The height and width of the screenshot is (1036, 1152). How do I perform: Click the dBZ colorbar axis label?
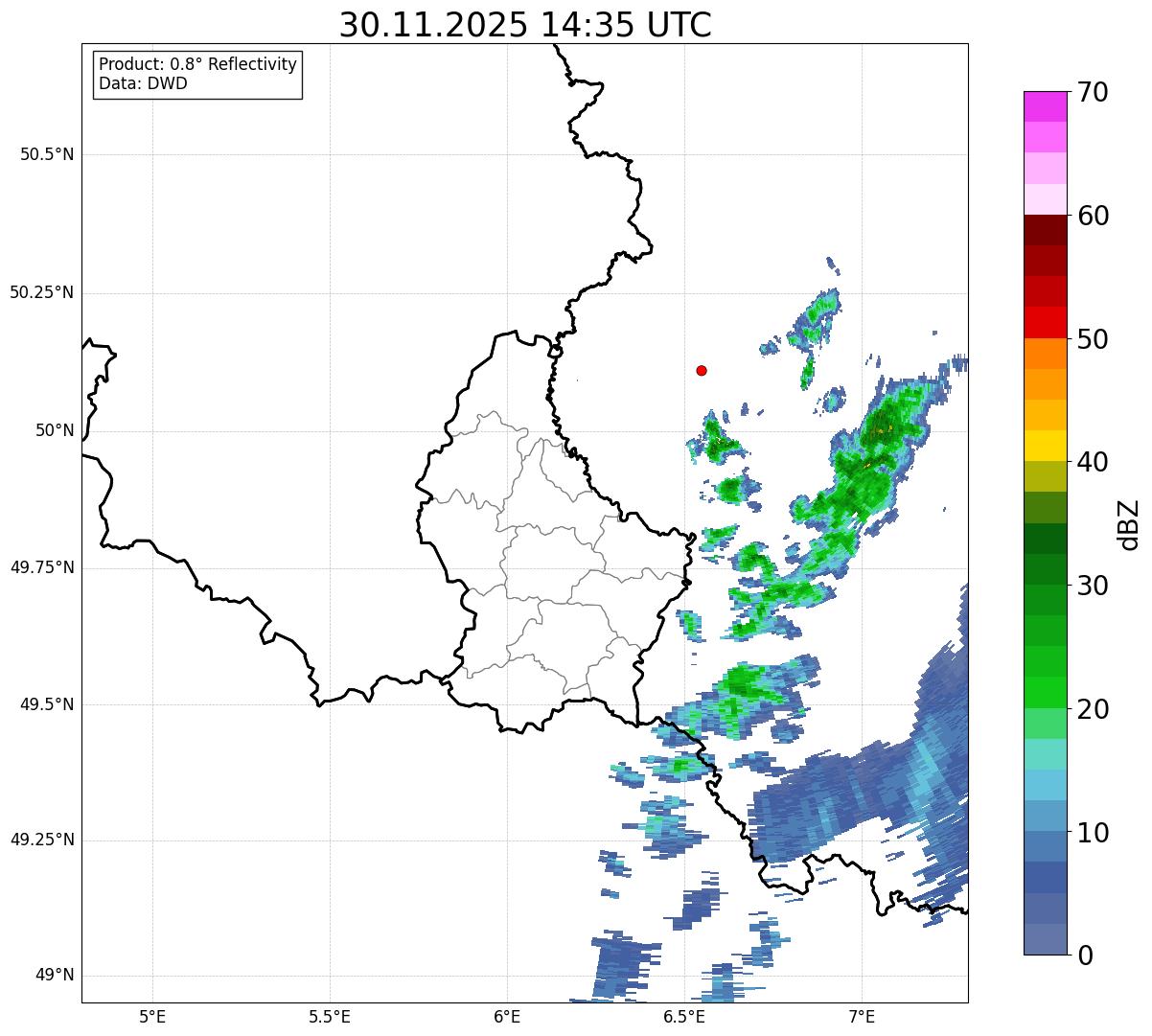pos(1130,523)
